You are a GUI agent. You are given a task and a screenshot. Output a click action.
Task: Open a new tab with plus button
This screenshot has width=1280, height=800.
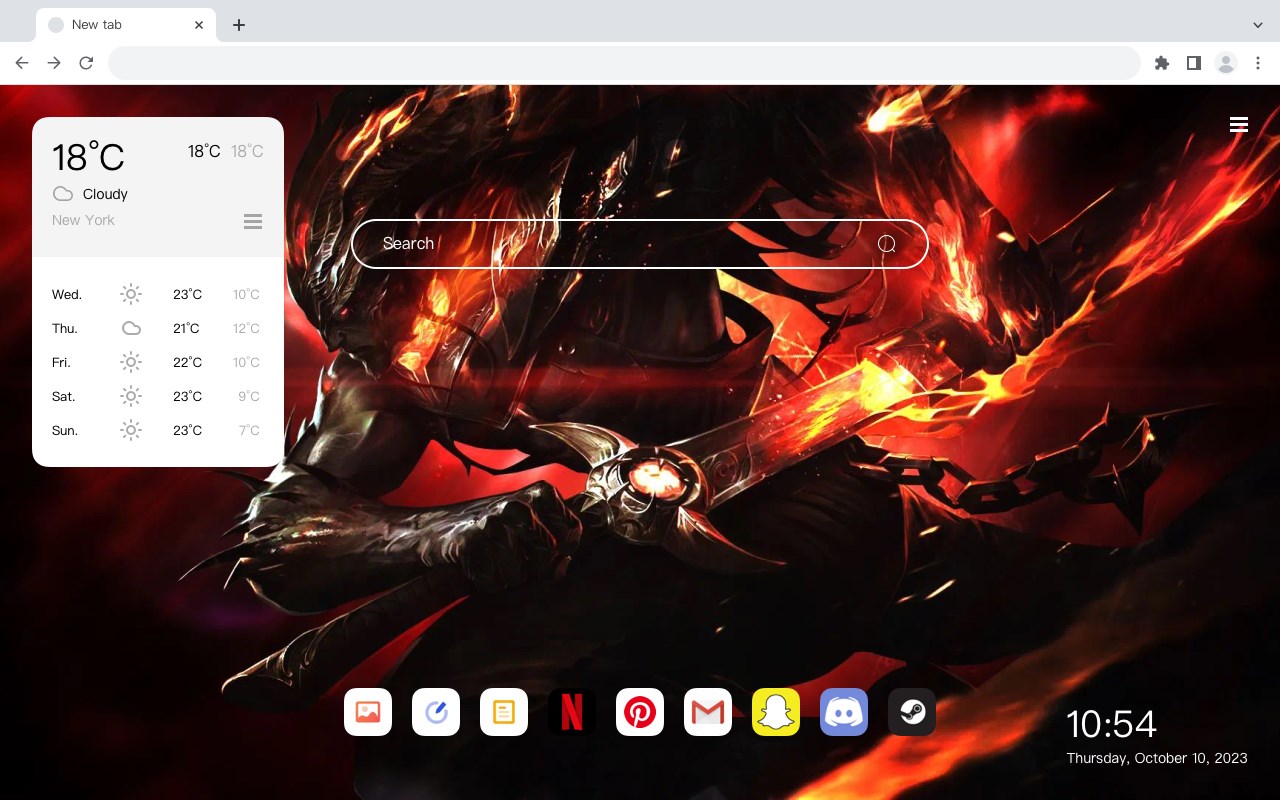(238, 25)
